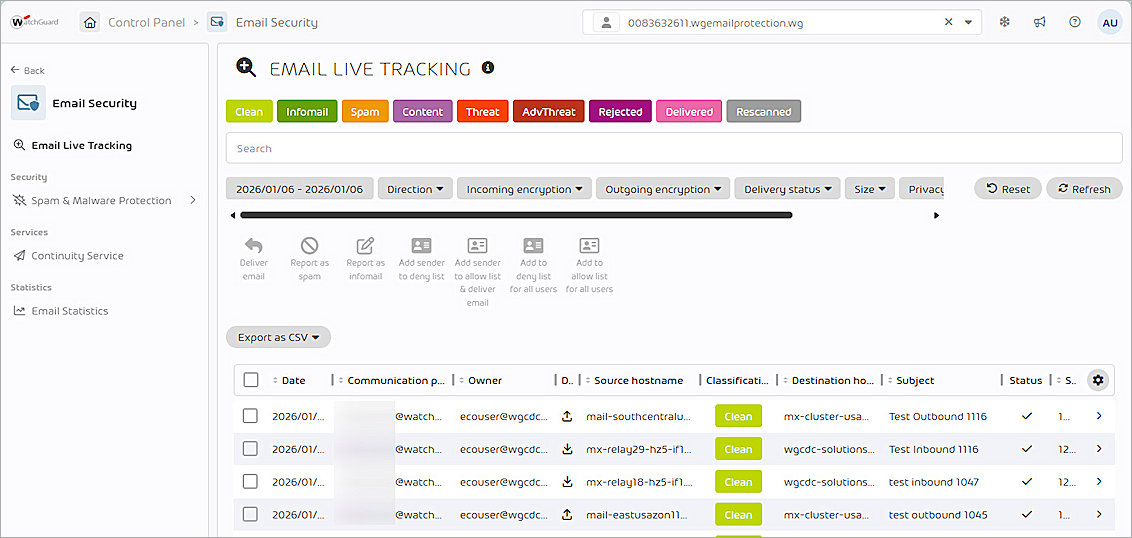Image resolution: width=1132 pixels, height=538 pixels.
Task: Click the Email Security envelope icon in sidebar
Action: tap(28, 103)
